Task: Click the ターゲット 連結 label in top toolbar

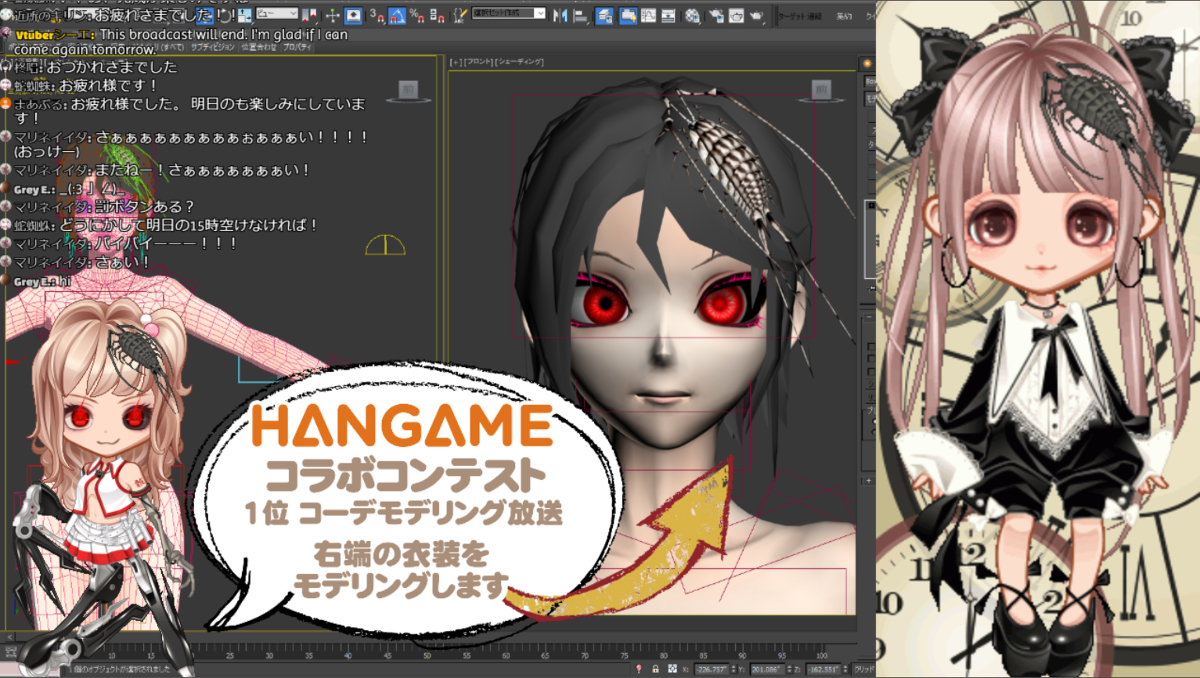Action: coord(800,16)
